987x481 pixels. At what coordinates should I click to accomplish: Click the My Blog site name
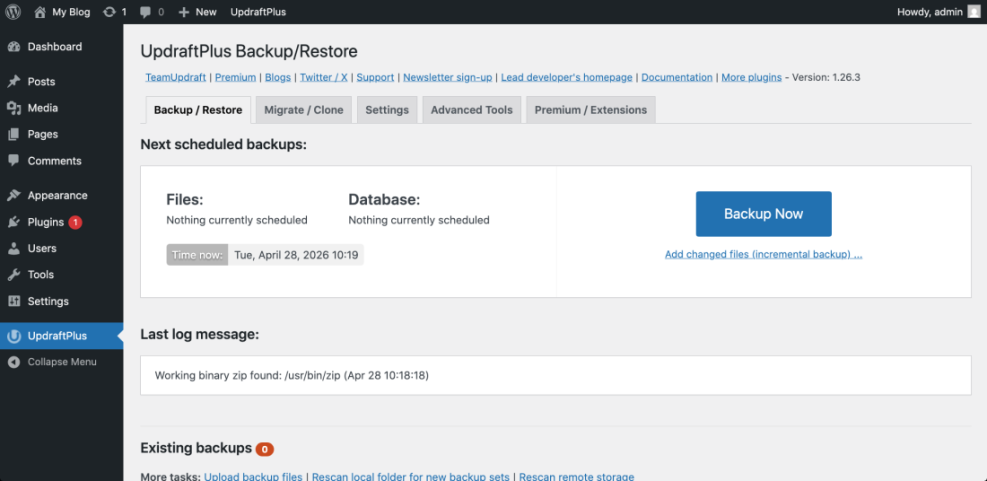(71, 12)
